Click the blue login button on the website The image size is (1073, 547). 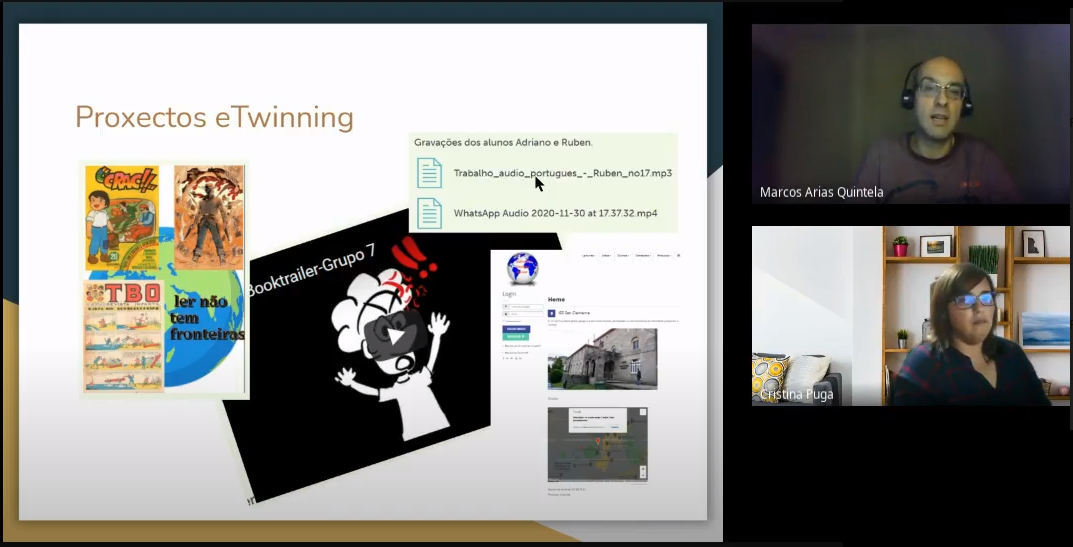coord(516,329)
